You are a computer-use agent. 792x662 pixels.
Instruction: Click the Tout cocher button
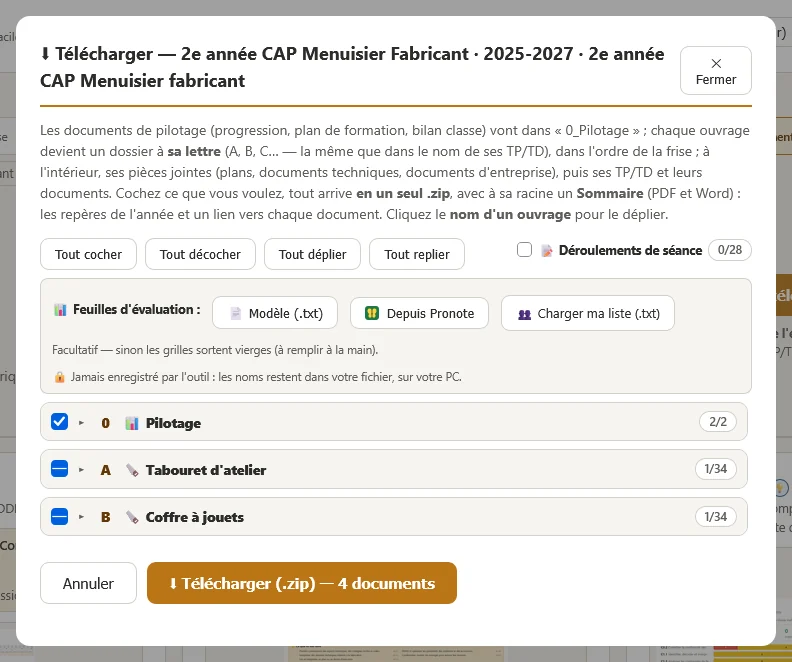88,254
